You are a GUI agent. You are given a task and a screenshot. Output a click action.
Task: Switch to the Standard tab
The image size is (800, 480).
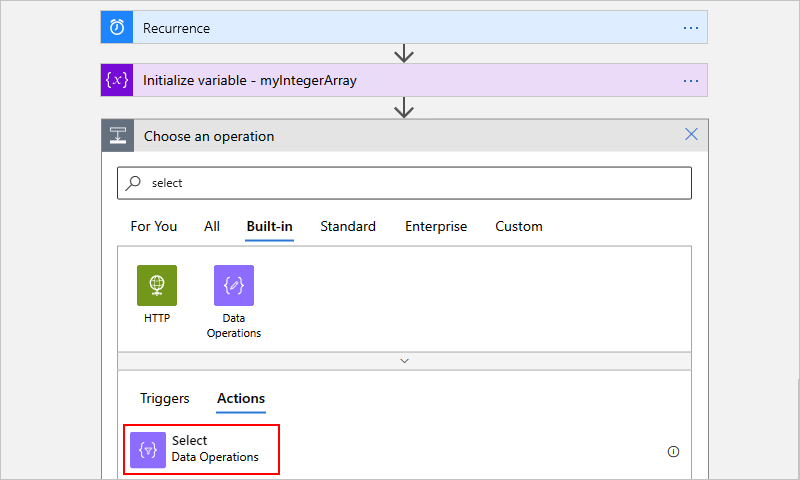[x=348, y=226]
